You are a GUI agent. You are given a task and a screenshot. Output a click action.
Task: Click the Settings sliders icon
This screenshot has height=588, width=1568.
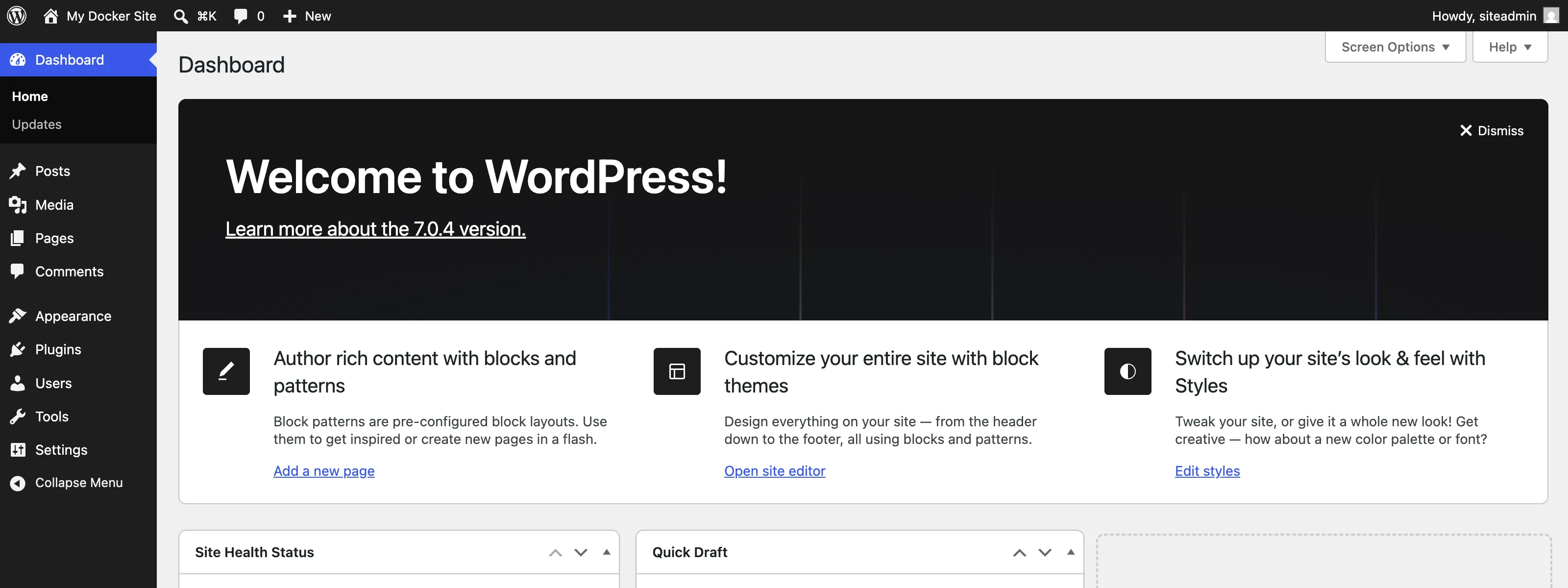pos(18,450)
